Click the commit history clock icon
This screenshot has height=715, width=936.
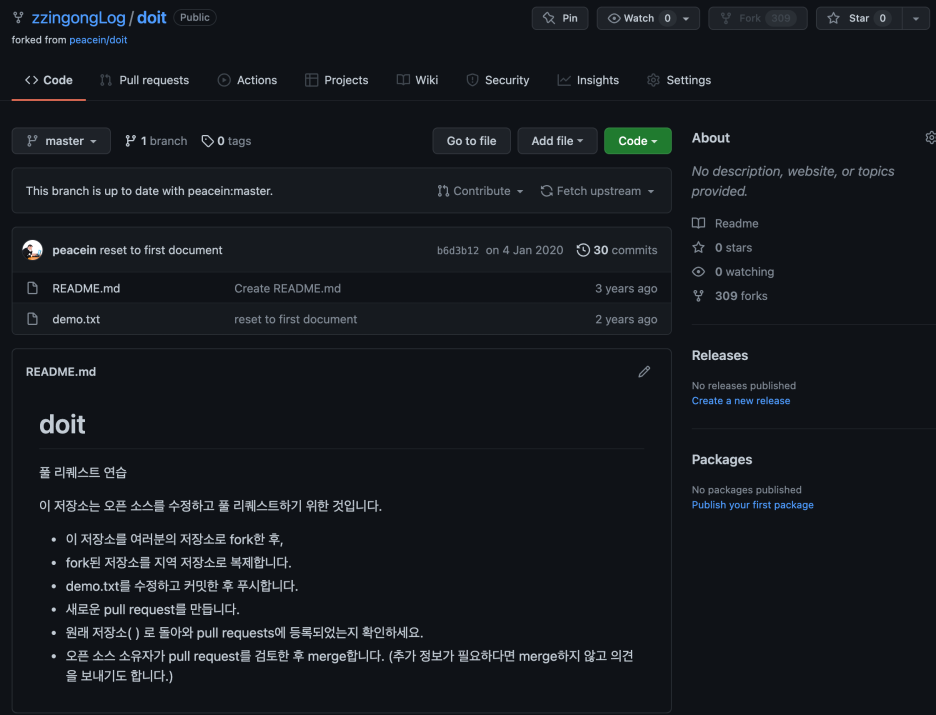coord(583,250)
